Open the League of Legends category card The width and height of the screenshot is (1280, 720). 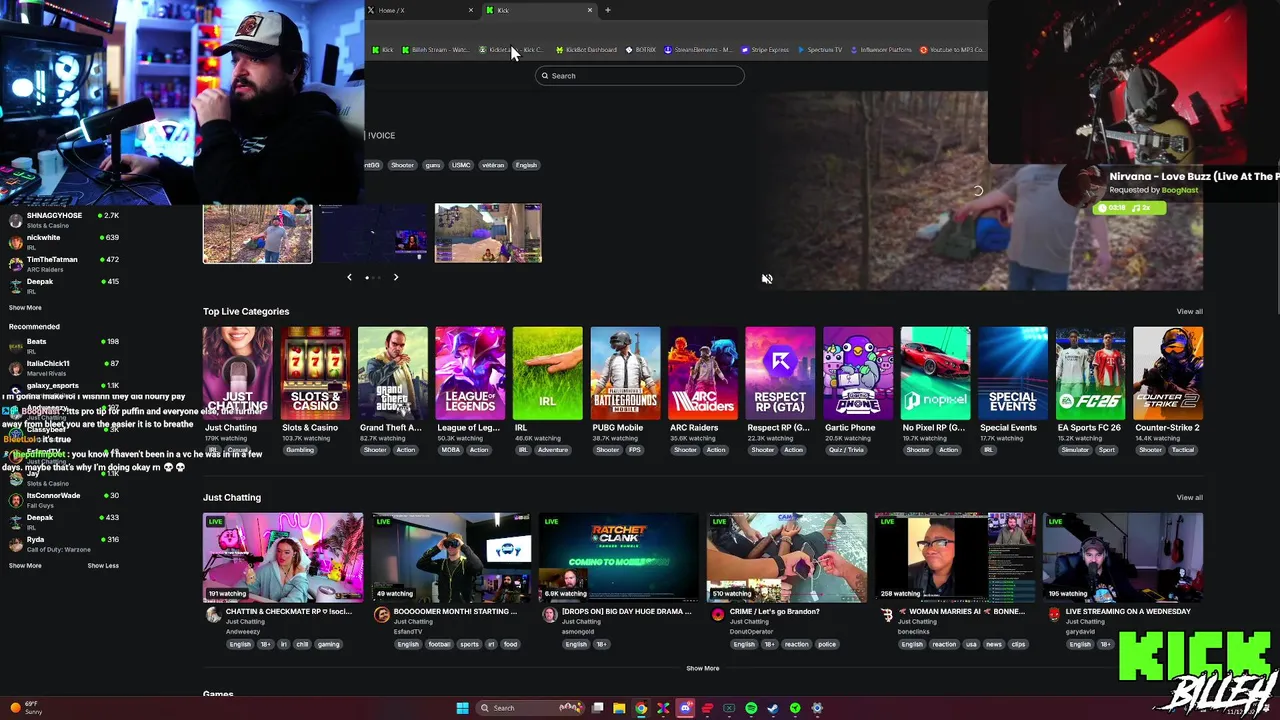[x=470, y=373]
